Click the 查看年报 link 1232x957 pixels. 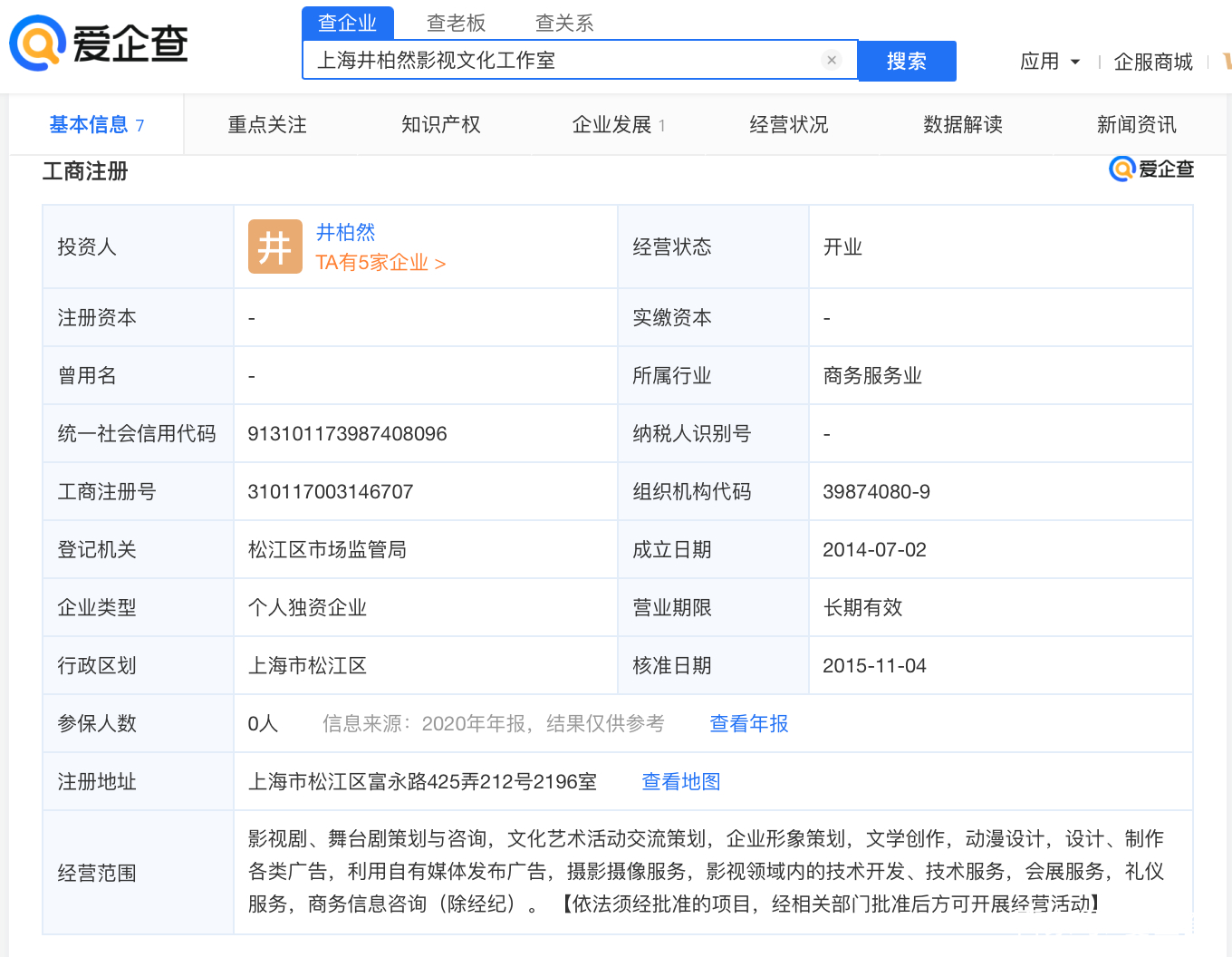point(748,723)
